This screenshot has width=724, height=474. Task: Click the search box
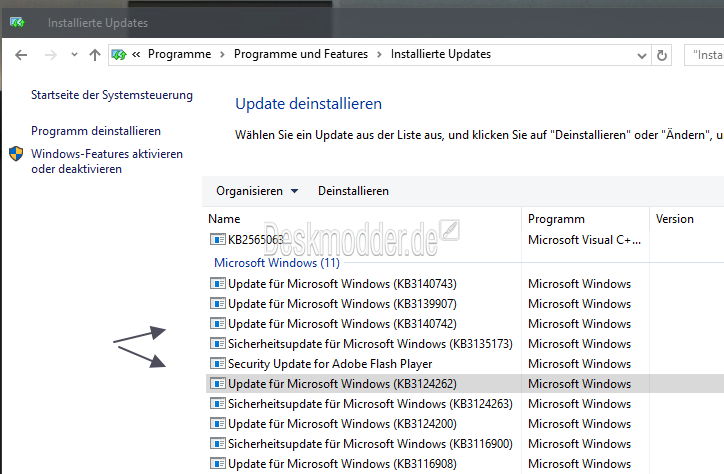pos(704,55)
